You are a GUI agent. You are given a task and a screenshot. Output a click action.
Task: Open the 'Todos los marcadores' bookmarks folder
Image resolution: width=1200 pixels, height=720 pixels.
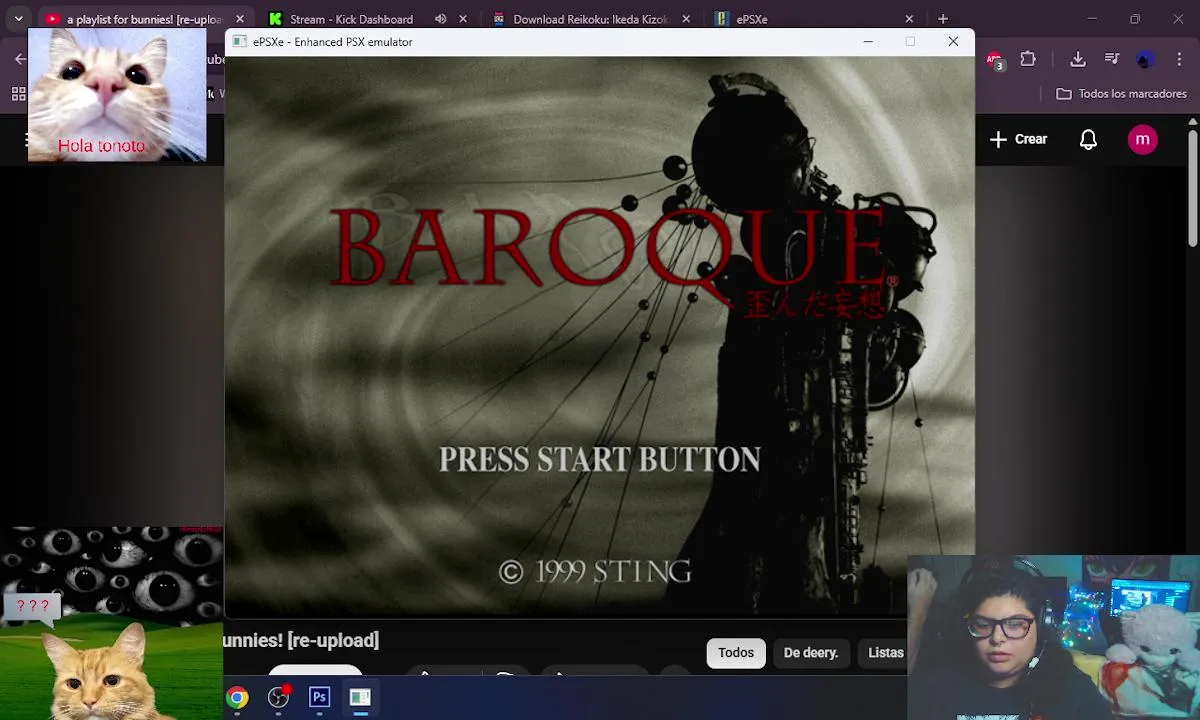coord(1121,94)
